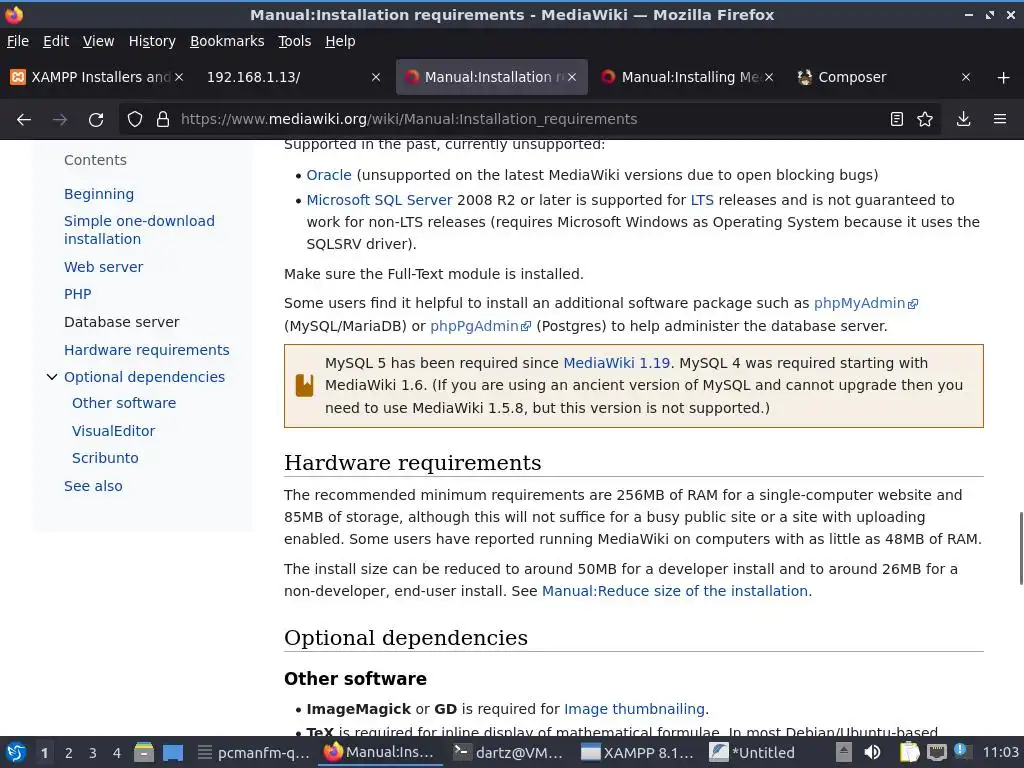Open the volume control in tray
The width and height of the screenshot is (1024, 768).
(x=872, y=753)
